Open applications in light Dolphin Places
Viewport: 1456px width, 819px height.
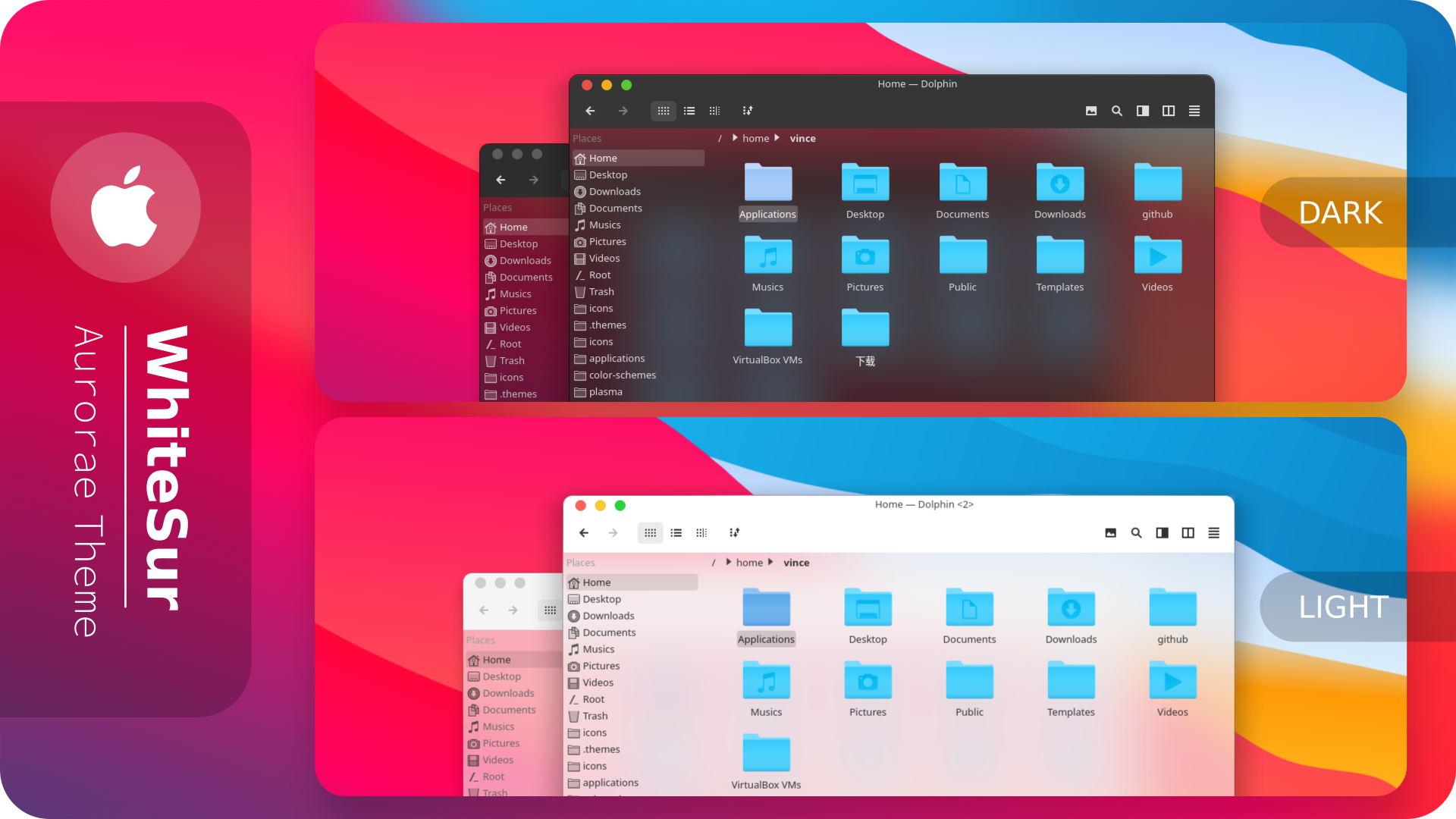(632, 783)
